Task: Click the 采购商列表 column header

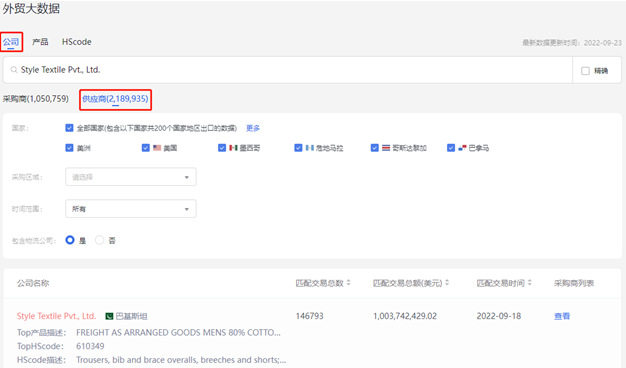Action: click(x=574, y=283)
